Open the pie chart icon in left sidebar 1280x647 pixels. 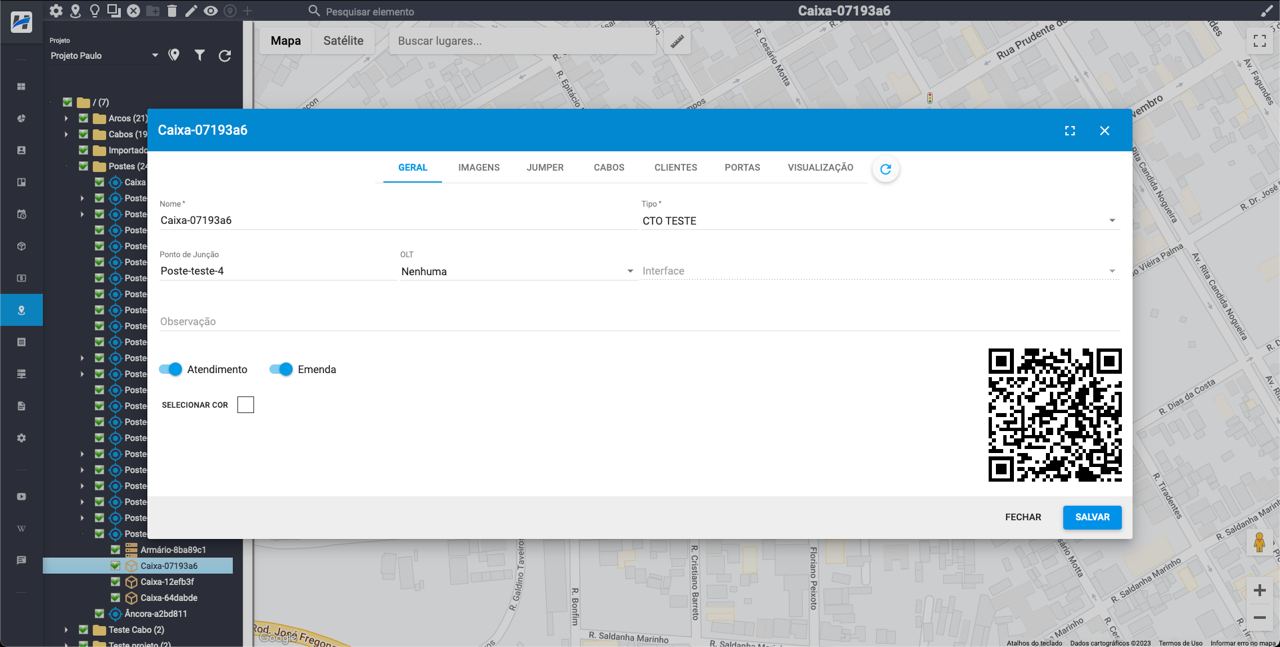[x=21, y=119]
